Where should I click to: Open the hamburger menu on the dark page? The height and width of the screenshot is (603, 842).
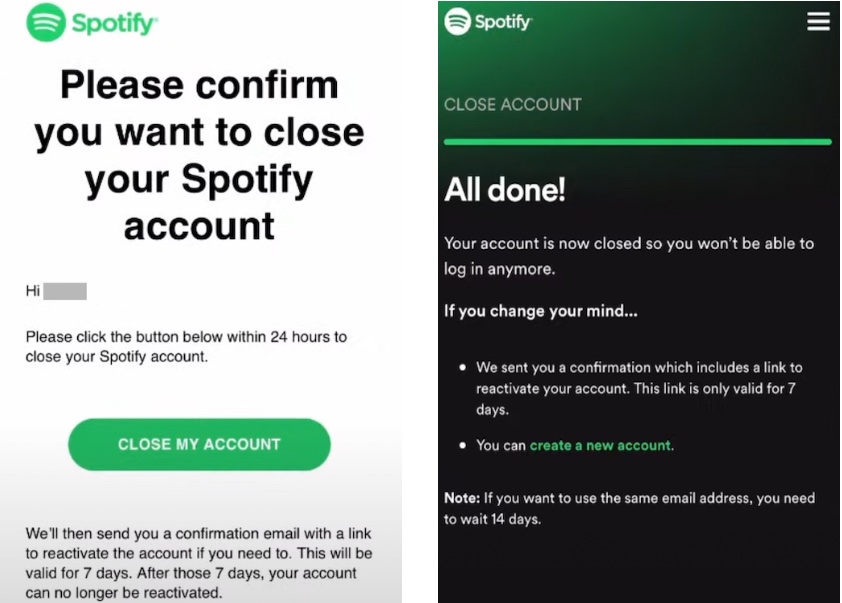point(818,21)
